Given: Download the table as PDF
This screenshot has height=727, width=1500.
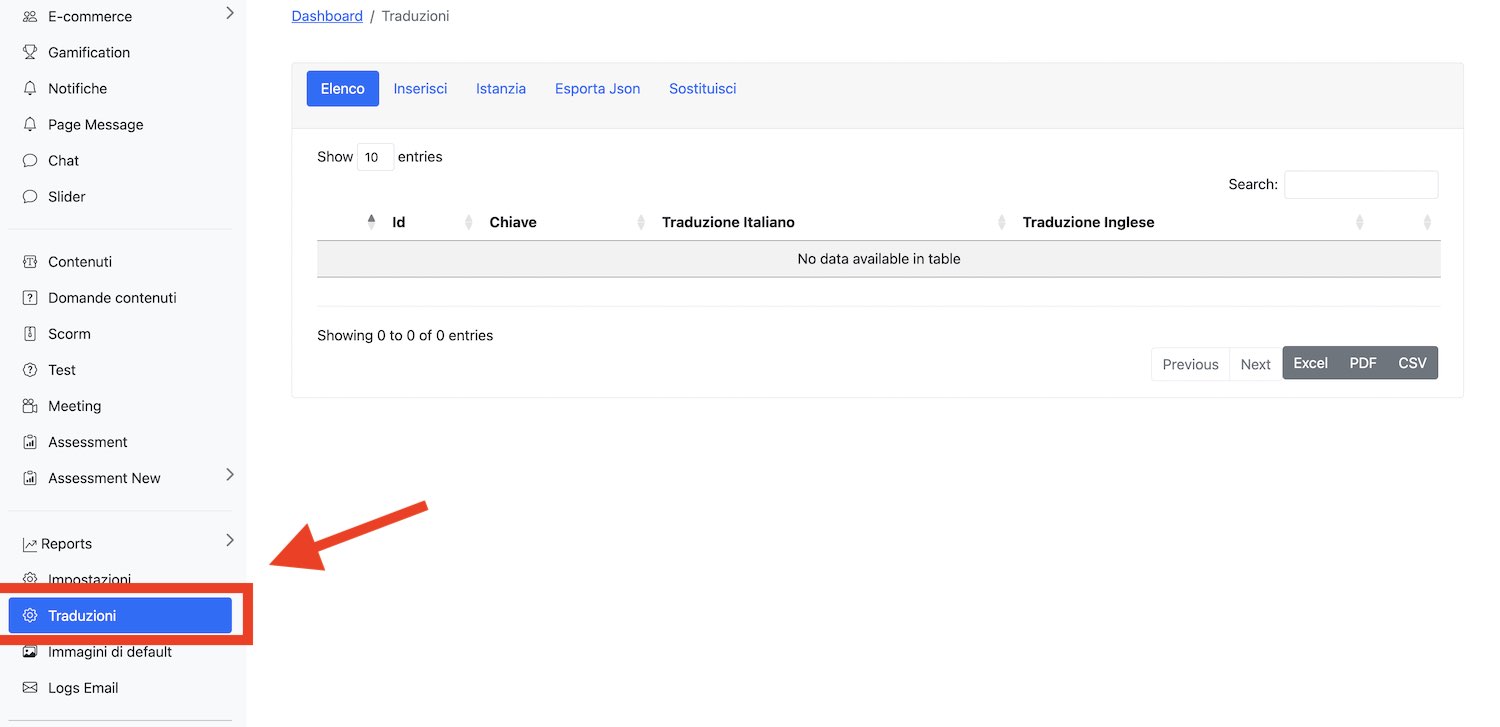Looking at the screenshot, I should click(x=1362, y=363).
